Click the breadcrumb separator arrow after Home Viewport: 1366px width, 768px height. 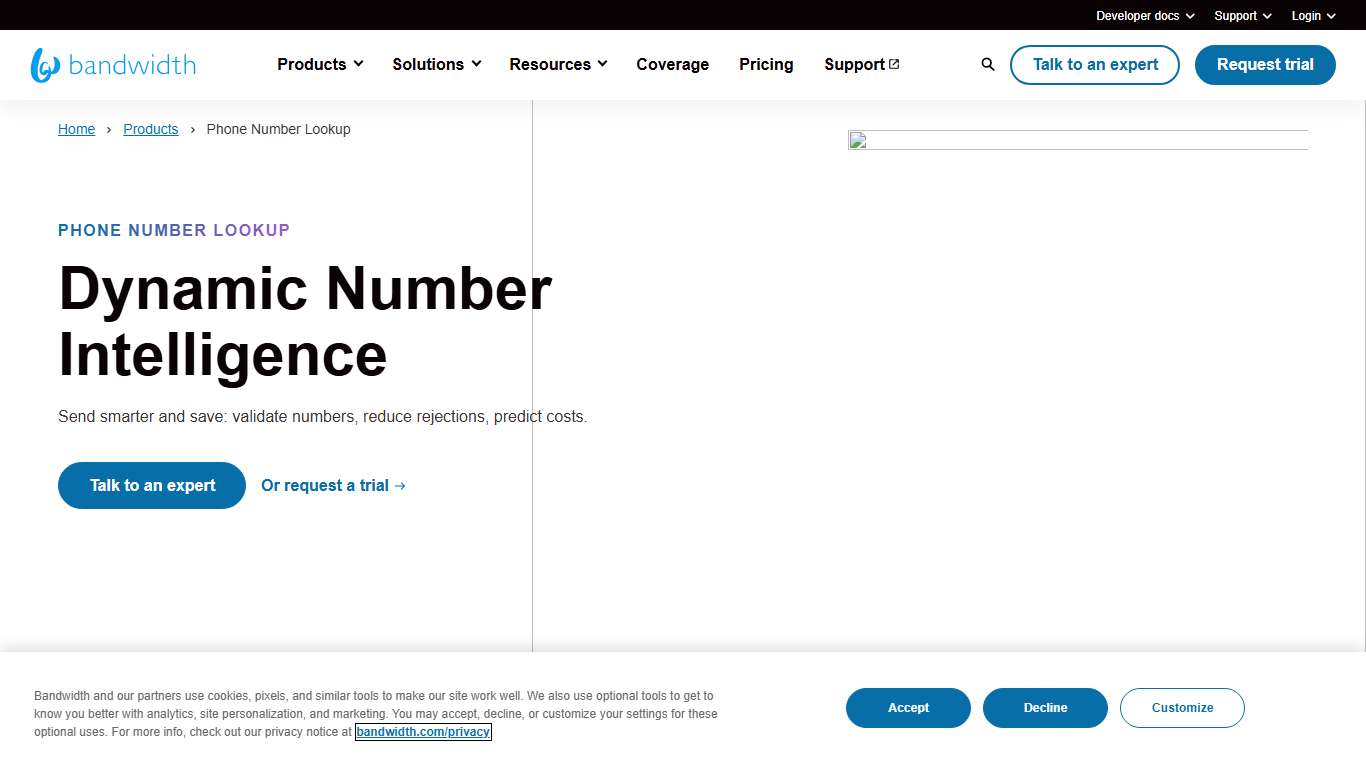(x=109, y=129)
